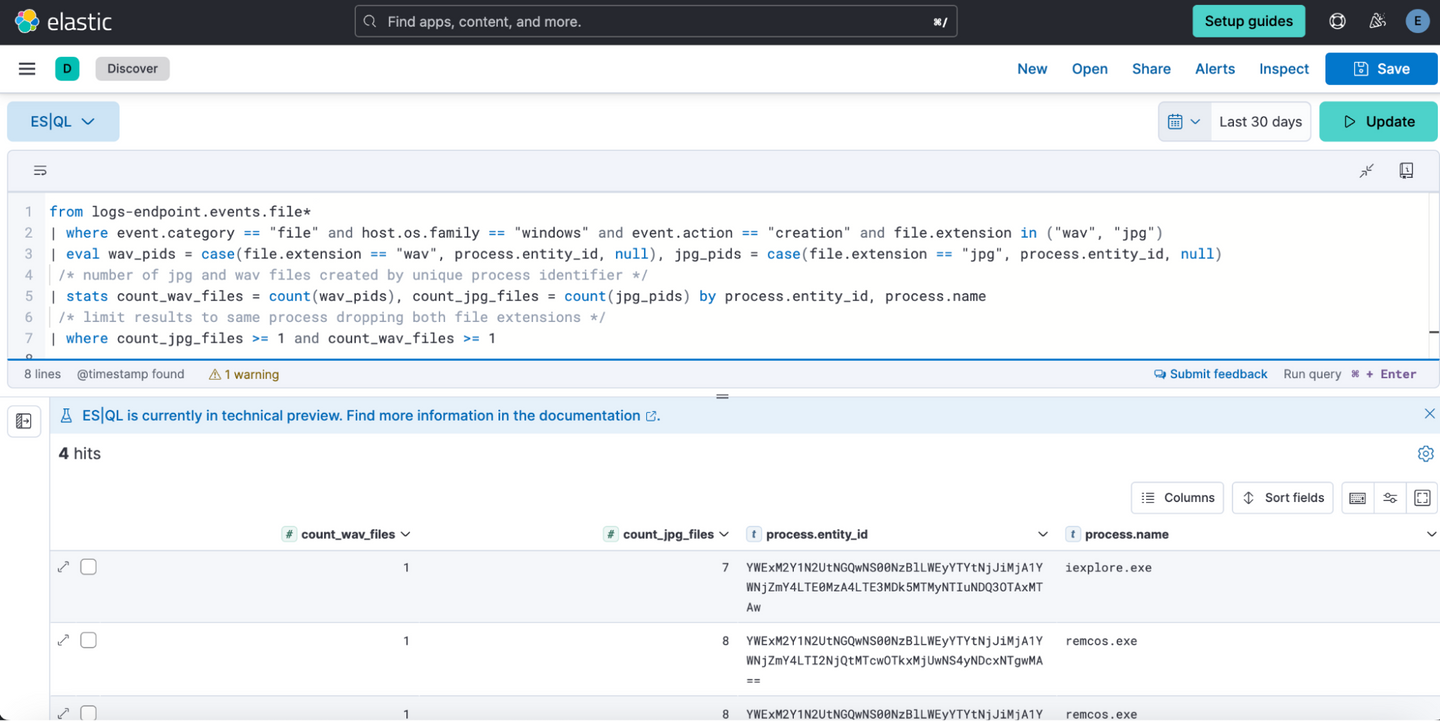Expand count_wav_files column header menu
The height and width of the screenshot is (721, 1440).
[405, 535]
